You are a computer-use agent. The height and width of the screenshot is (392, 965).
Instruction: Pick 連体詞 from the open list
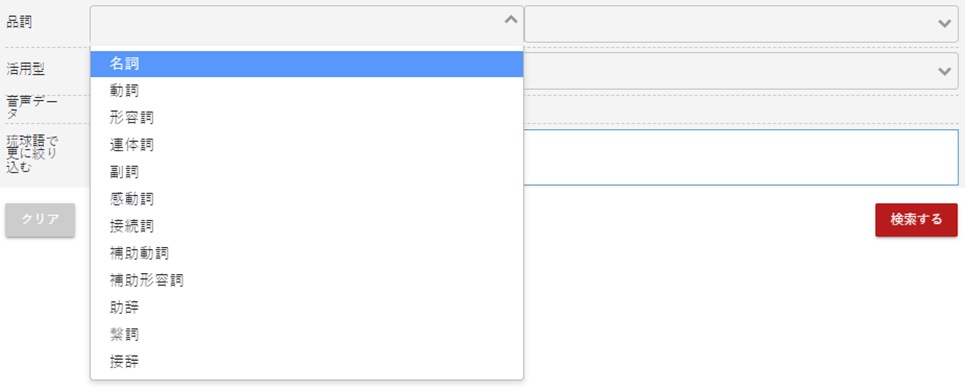306,145
